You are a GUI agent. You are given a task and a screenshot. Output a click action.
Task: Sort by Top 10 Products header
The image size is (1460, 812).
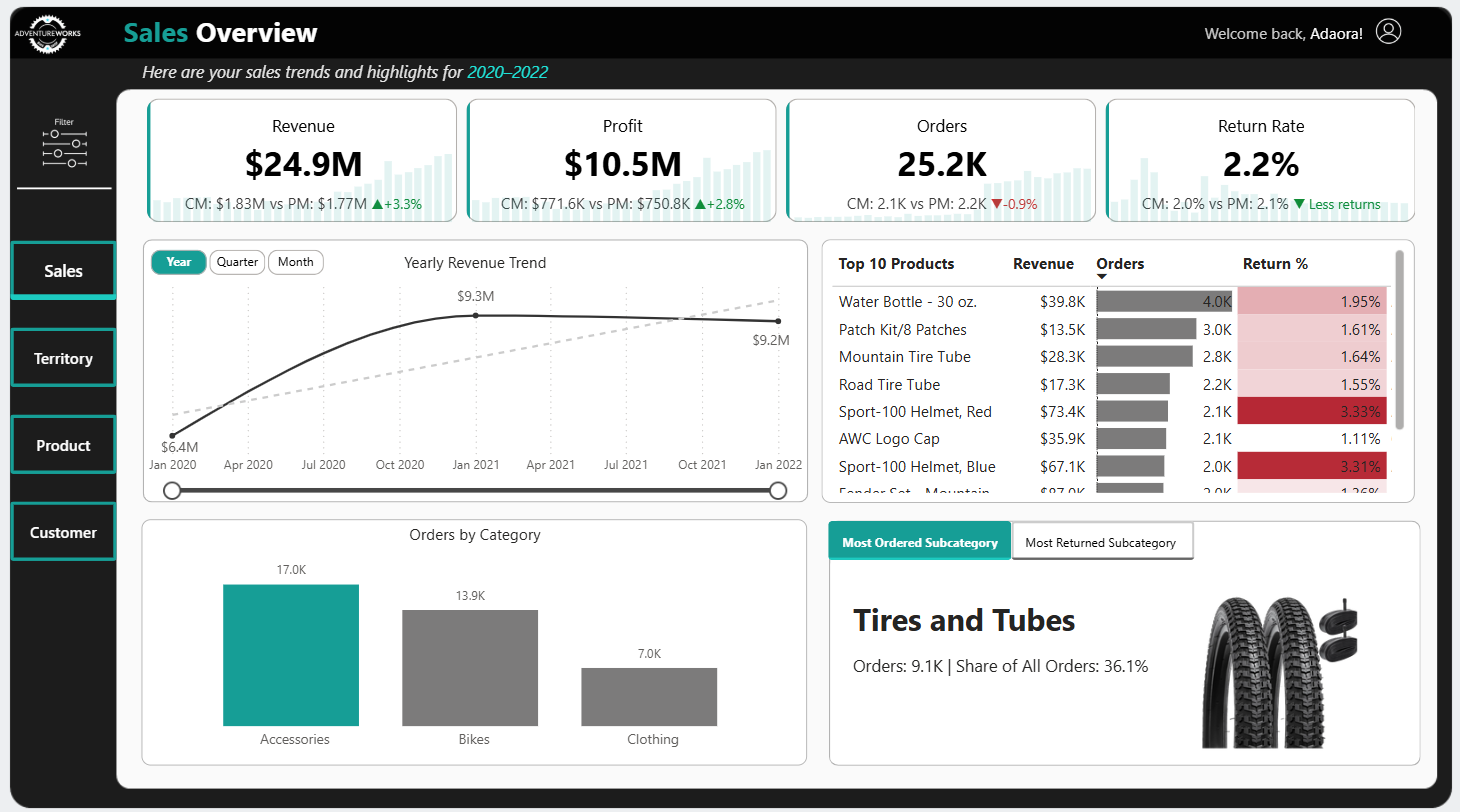(896, 264)
